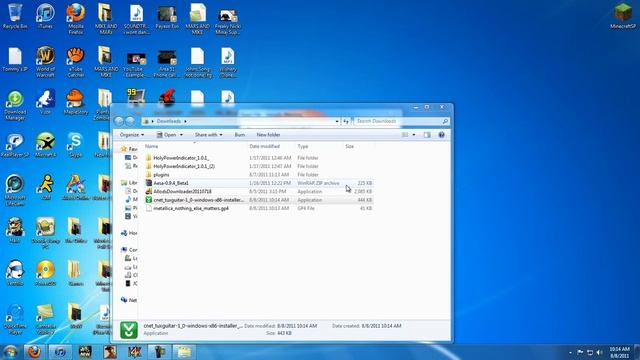Click the taskbar clock showing 10:14 AM
This screenshot has width=640, height=360.
click(620, 352)
